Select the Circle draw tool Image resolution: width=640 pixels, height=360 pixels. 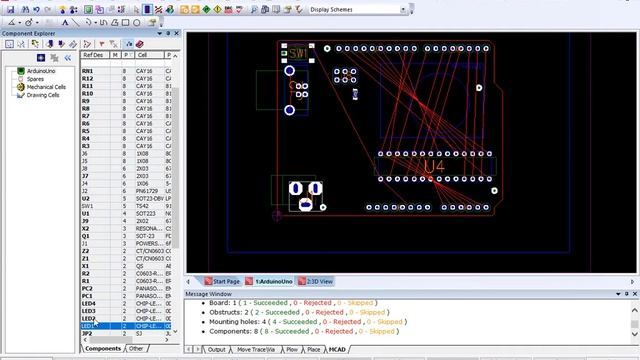tap(137, 22)
